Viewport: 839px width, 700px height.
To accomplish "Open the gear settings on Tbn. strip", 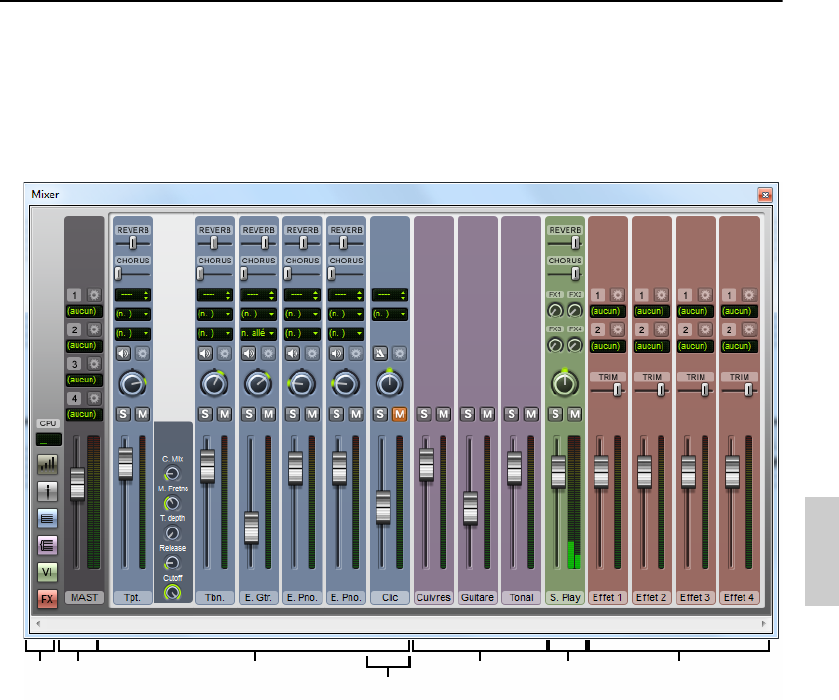I will point(225,353).
